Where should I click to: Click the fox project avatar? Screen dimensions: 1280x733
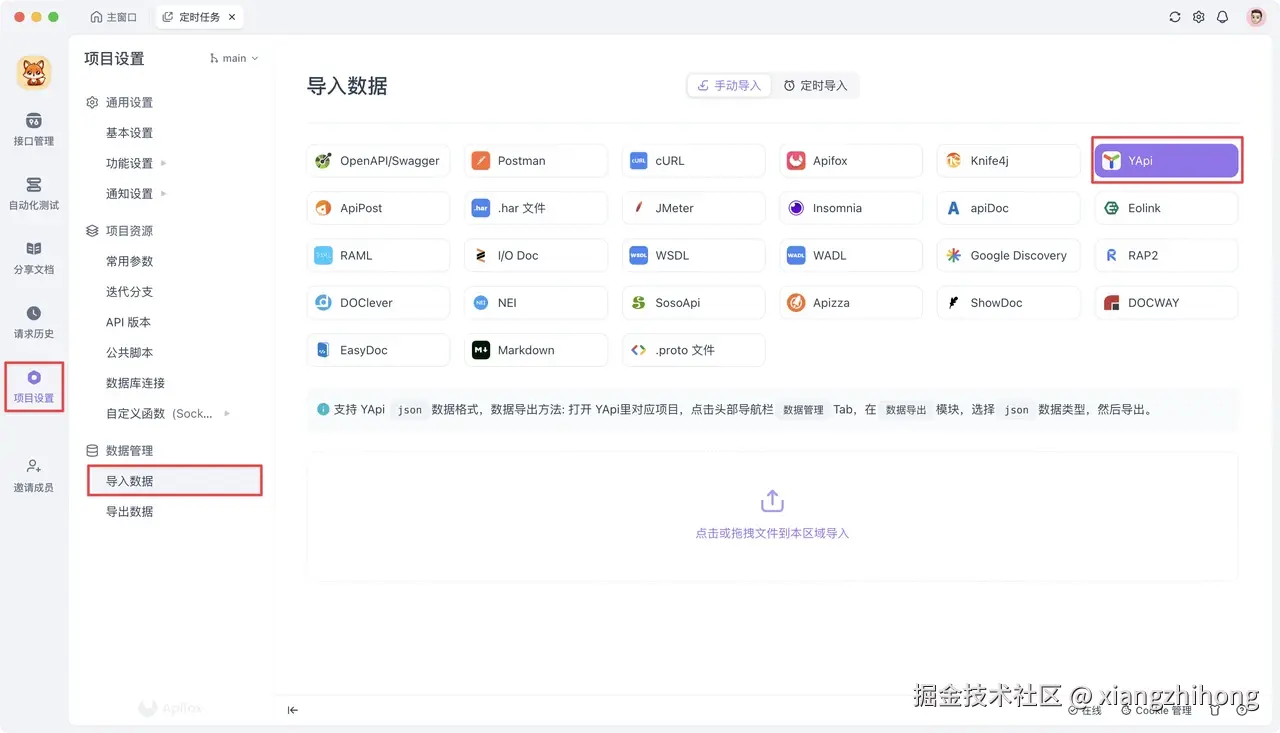[x=34, y=72]
